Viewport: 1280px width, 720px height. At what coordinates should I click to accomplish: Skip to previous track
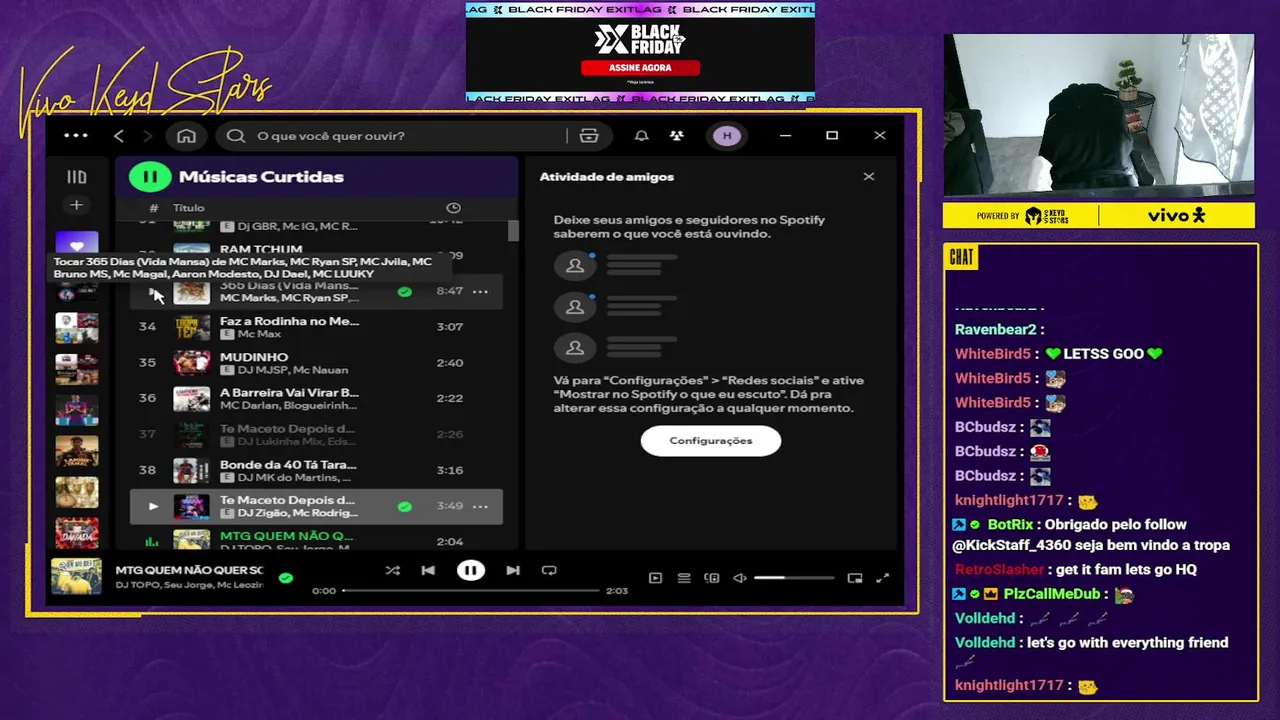pyautogui.click(x=428, y=570)
